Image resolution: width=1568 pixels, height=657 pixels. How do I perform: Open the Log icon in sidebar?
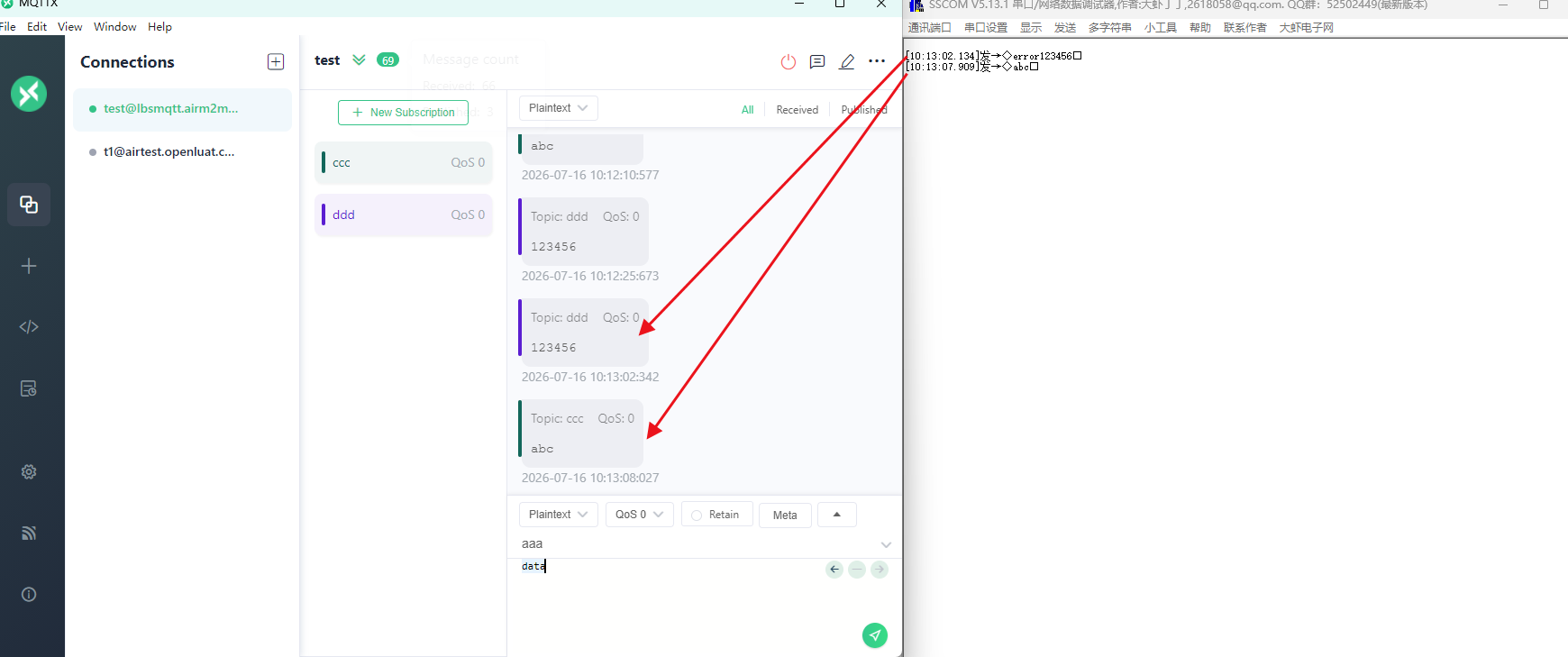coord(29,388)
